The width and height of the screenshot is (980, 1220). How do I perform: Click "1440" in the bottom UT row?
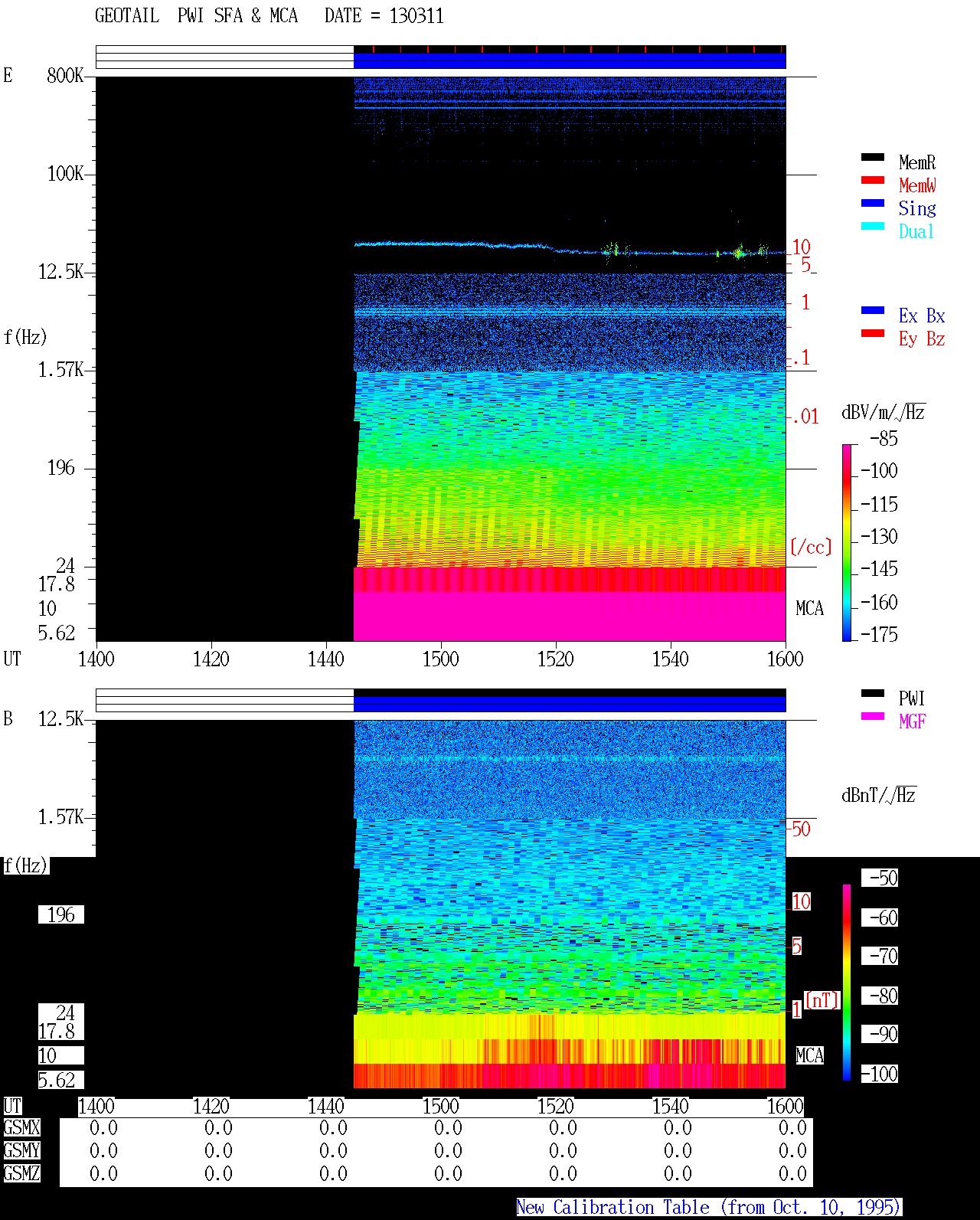tap(325, 1106)
